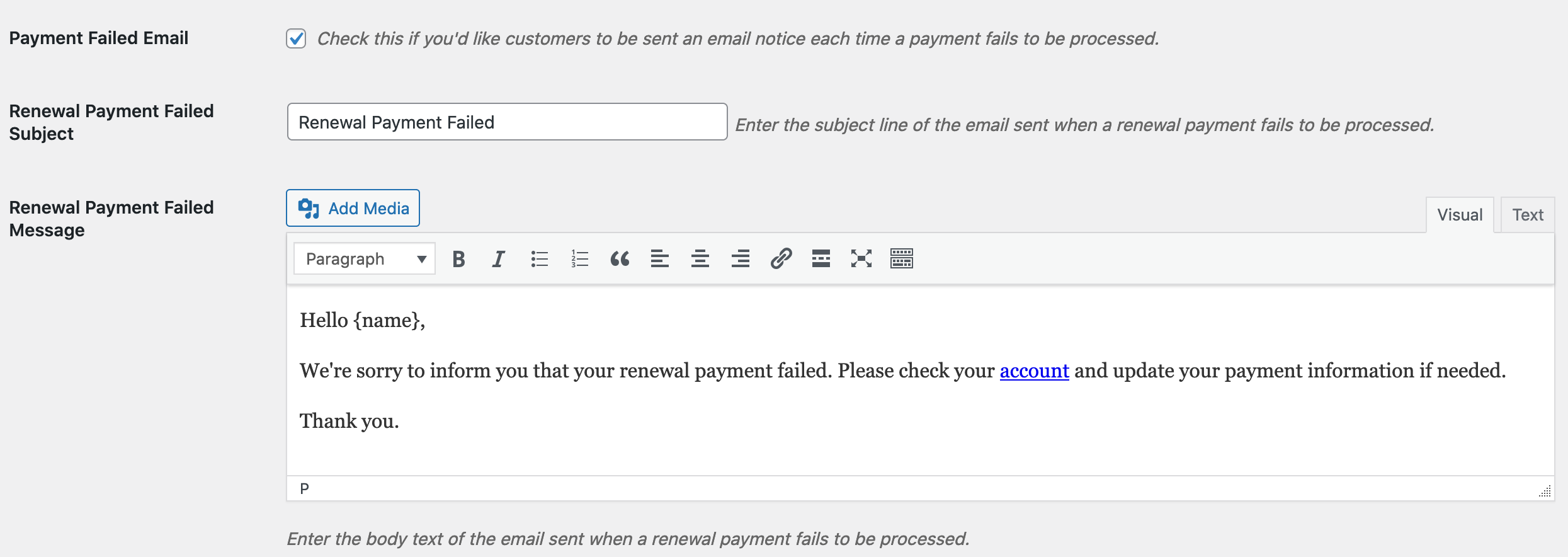Follow the account link in the message
Image resolution: width=1568 pixels, height=557 pixels.
click(x=1034, y=370)
